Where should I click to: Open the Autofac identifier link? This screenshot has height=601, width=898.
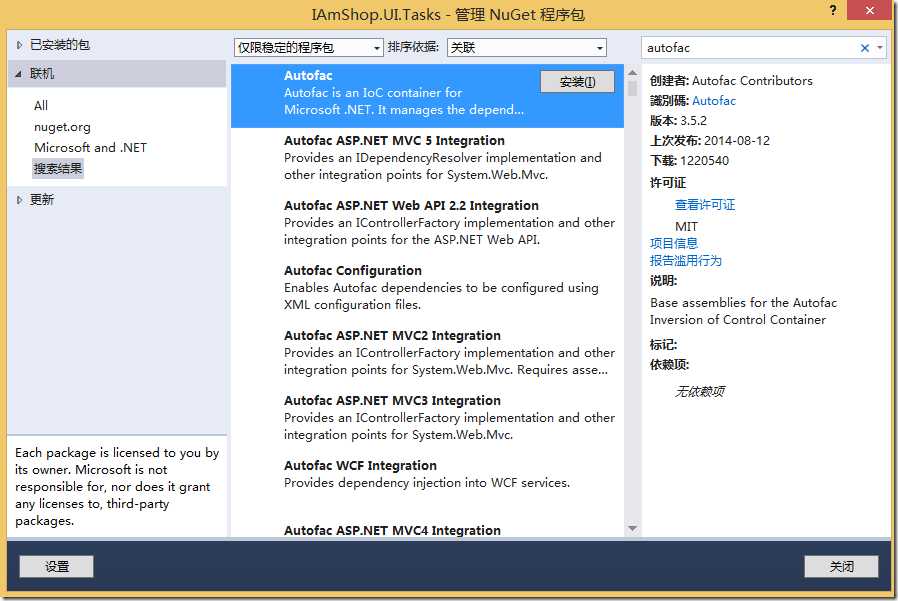[714, 101]
